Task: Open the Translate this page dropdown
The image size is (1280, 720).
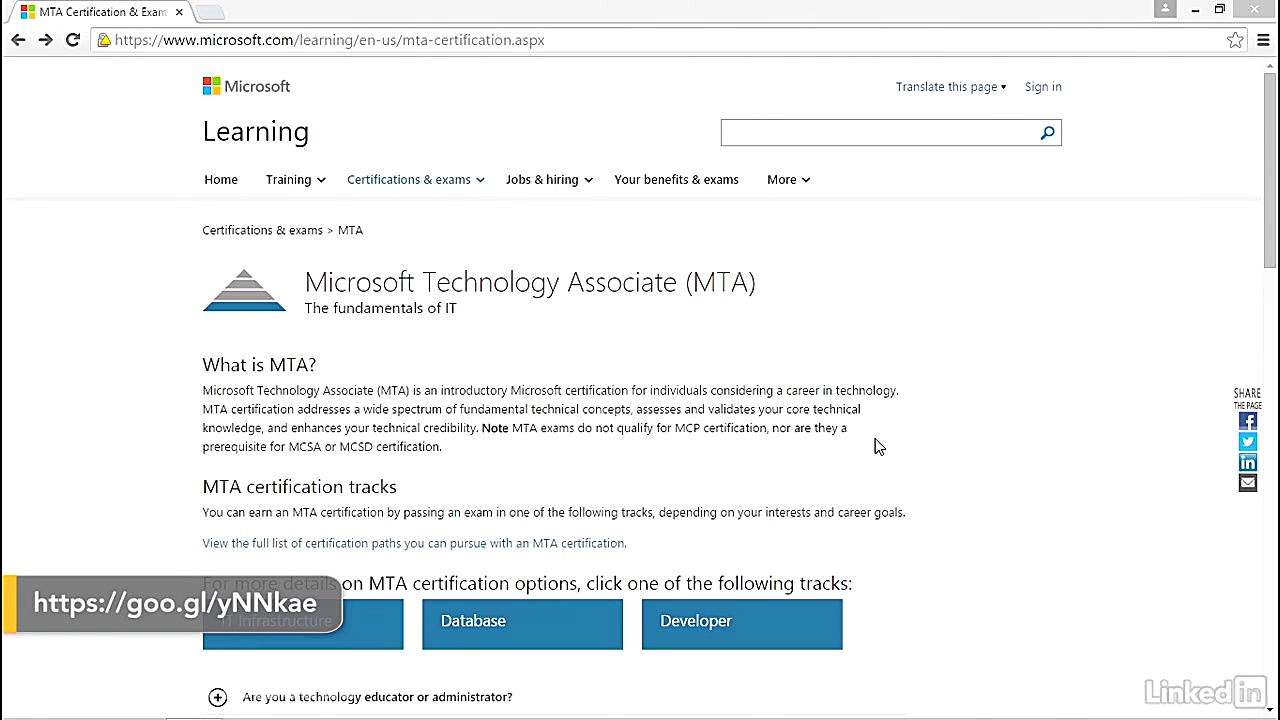Action: [x=950, y=87]
